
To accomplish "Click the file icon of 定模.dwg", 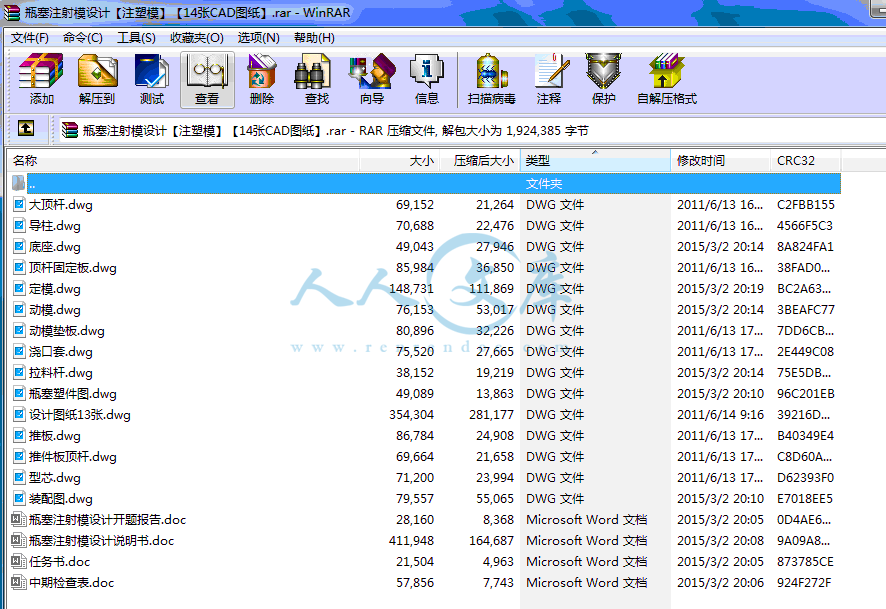I will (19, 289).
